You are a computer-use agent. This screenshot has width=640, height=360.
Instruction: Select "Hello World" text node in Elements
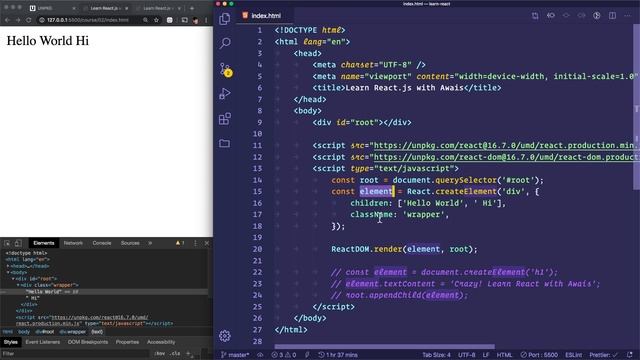click(44, 292)
